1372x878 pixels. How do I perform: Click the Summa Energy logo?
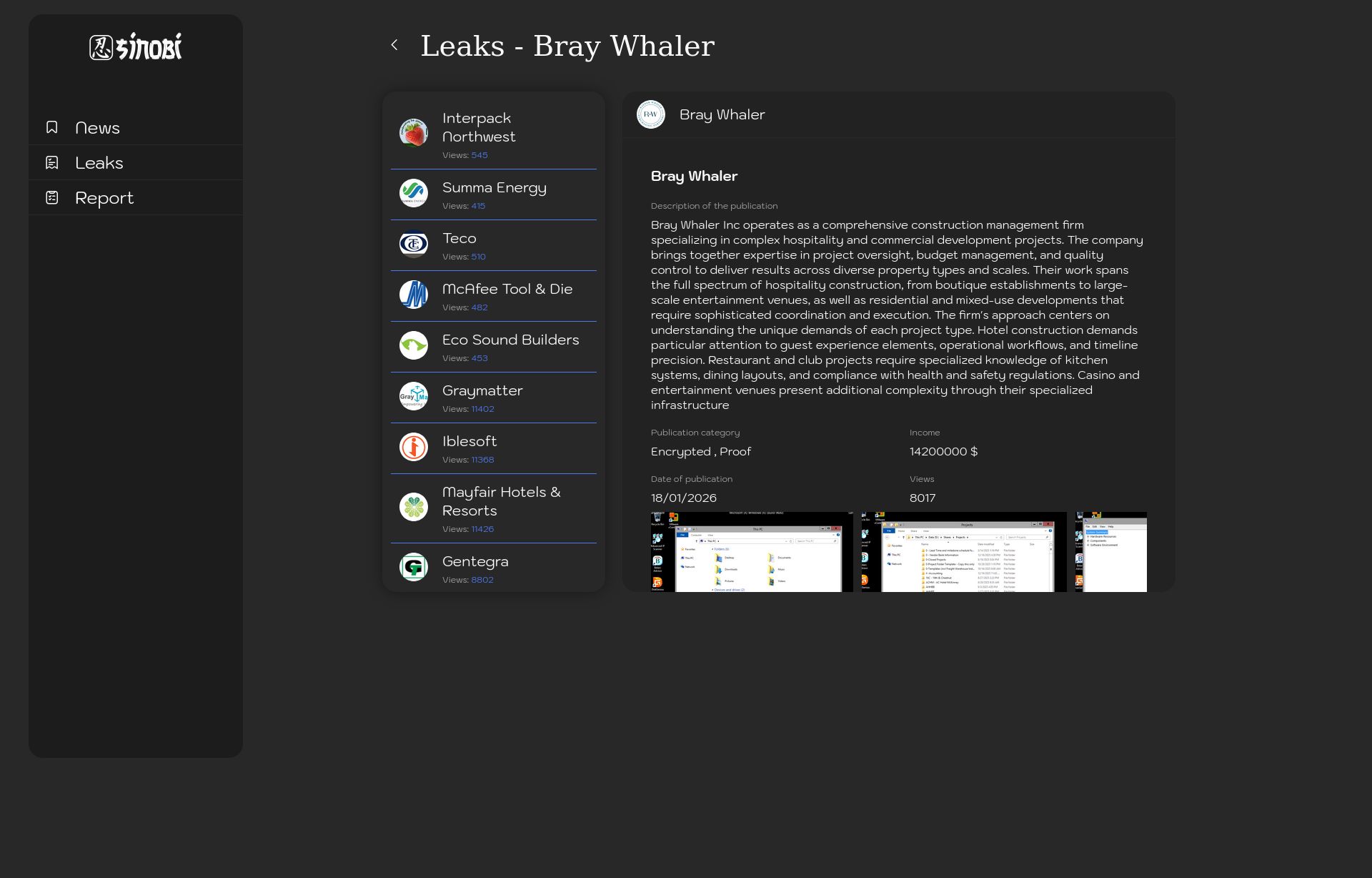tap(414, 193)
